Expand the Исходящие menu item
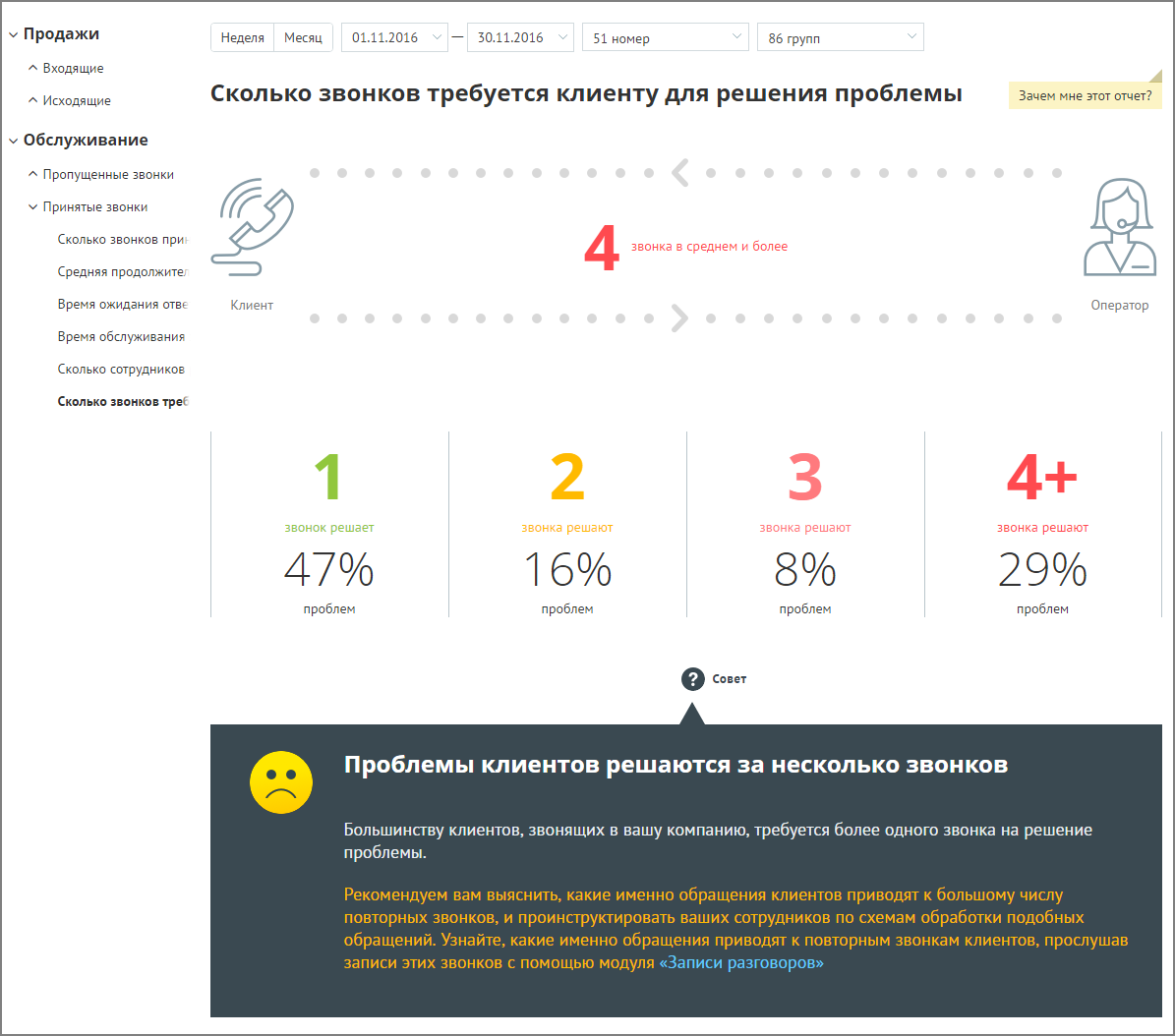 [x=32, y=100]
